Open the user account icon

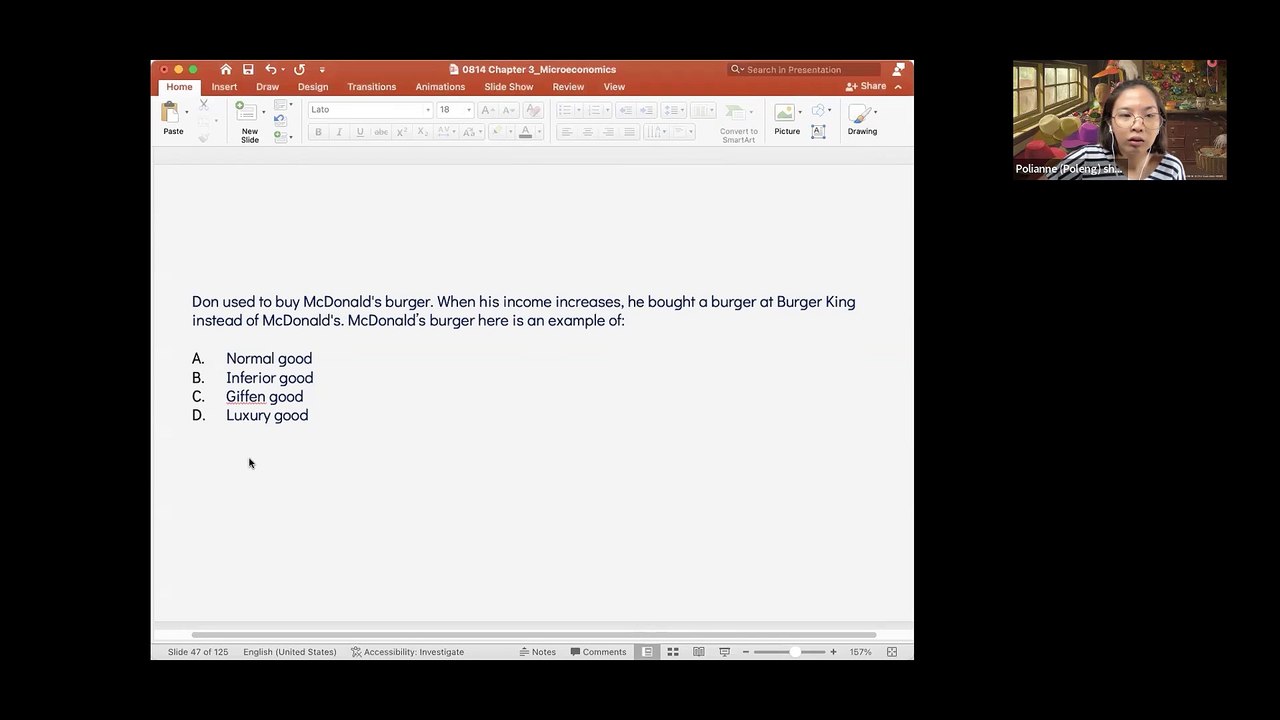pyautogui.click(x=898, y=69)
